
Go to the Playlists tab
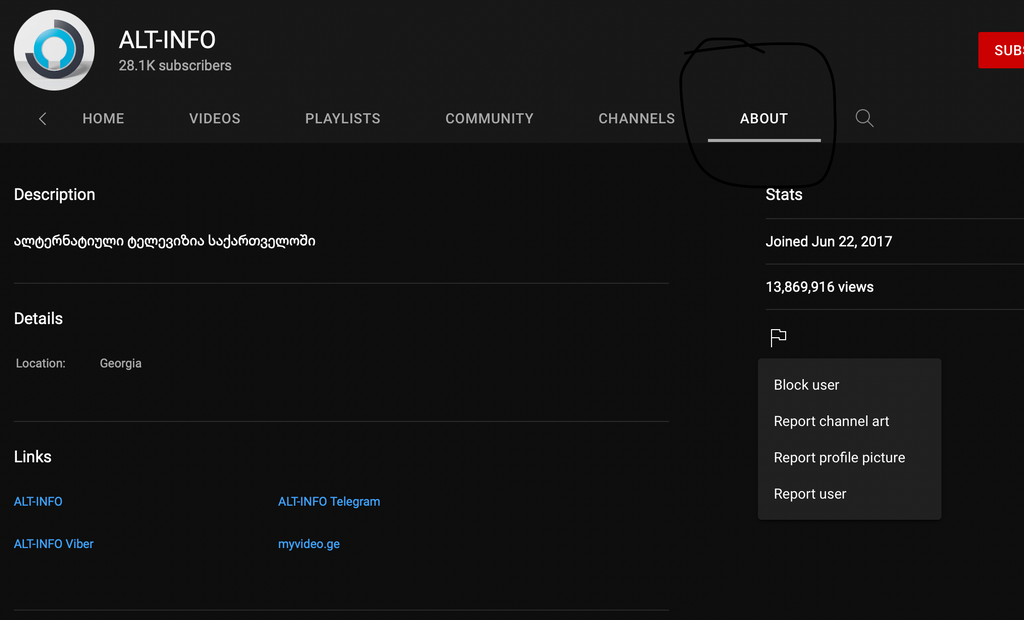point(343,118)
